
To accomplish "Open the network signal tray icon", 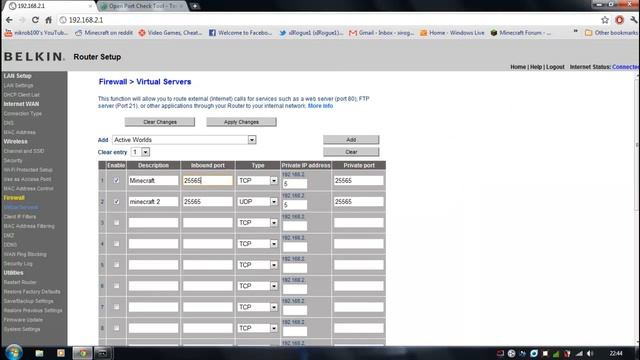I will tap(579, 353).
